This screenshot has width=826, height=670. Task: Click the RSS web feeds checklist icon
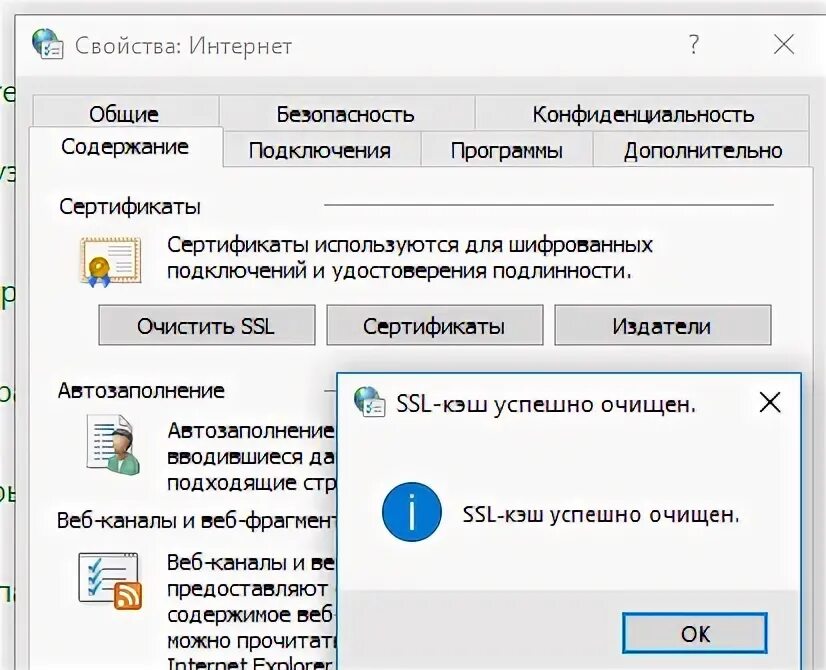[x=110, y=580]
